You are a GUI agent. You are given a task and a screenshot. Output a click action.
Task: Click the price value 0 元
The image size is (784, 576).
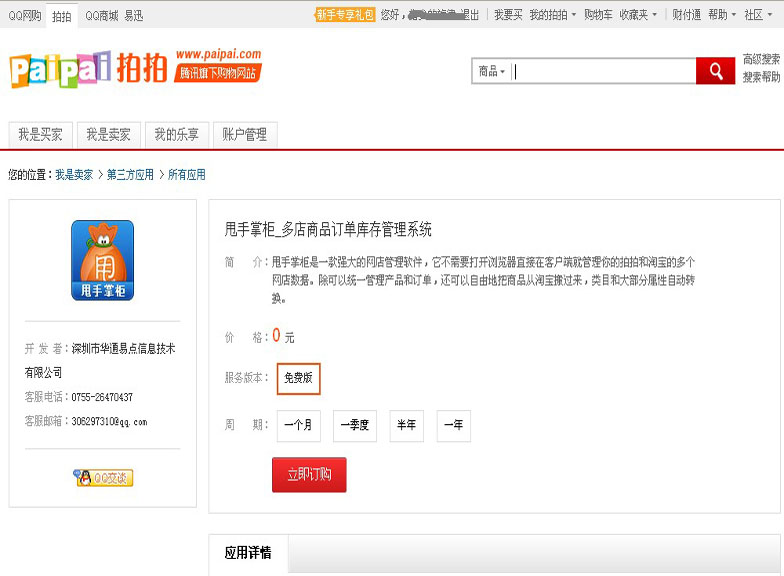[x=284, y=336]
